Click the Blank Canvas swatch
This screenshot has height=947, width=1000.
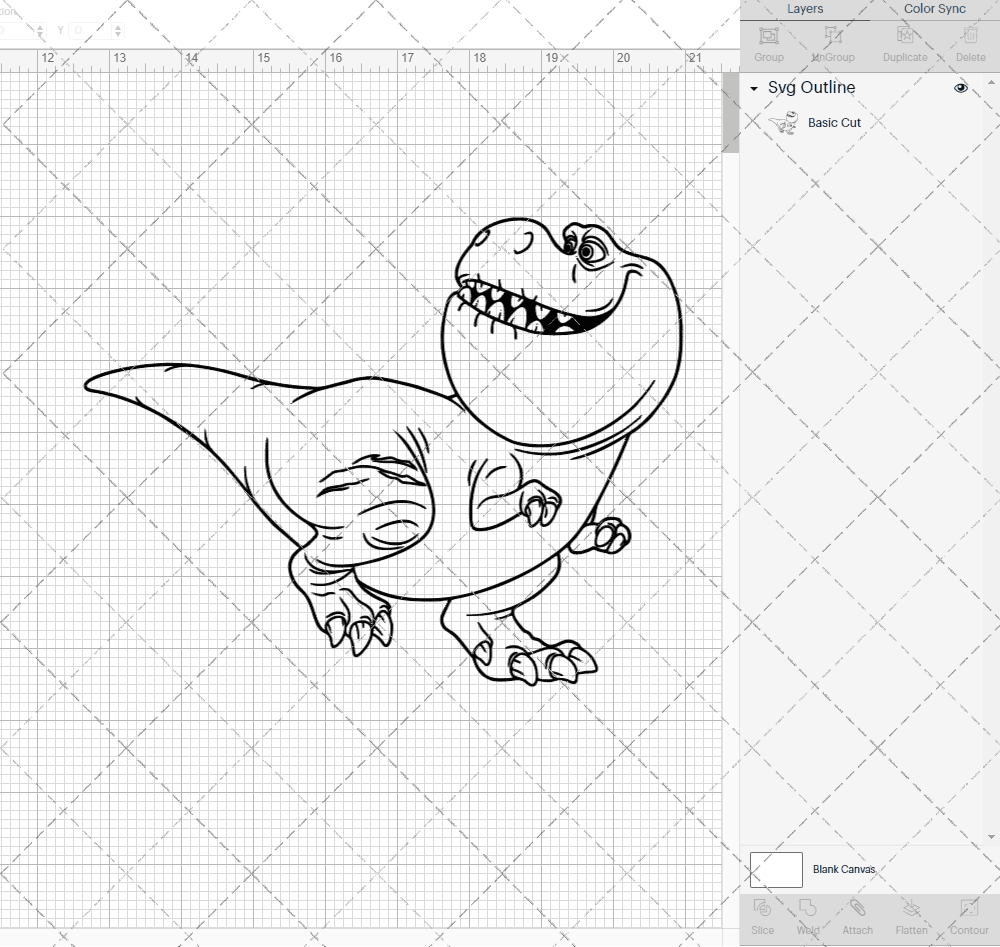(x=776, y=870)
